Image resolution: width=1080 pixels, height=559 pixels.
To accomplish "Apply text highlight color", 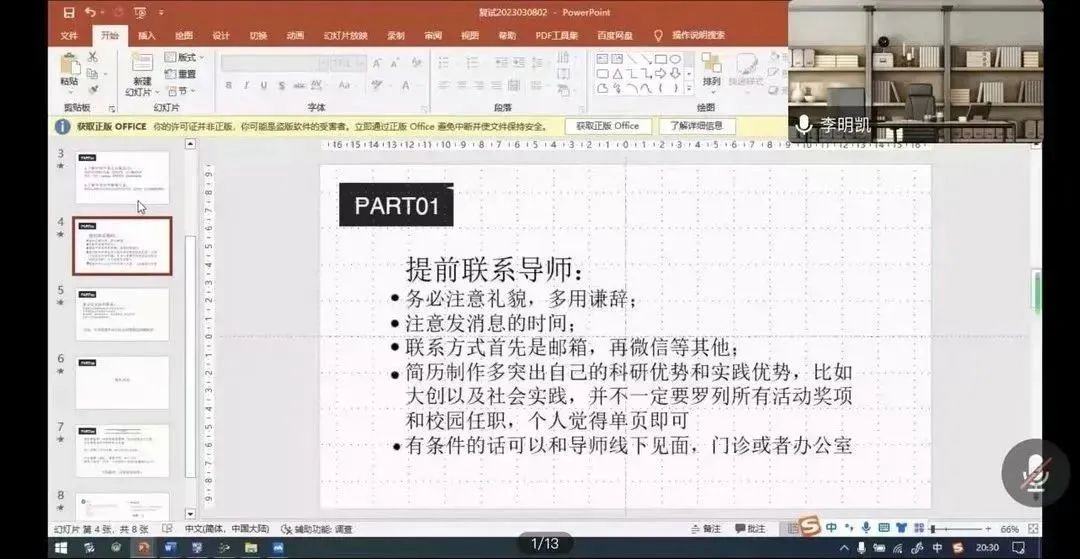I will (x=377, y=85).
